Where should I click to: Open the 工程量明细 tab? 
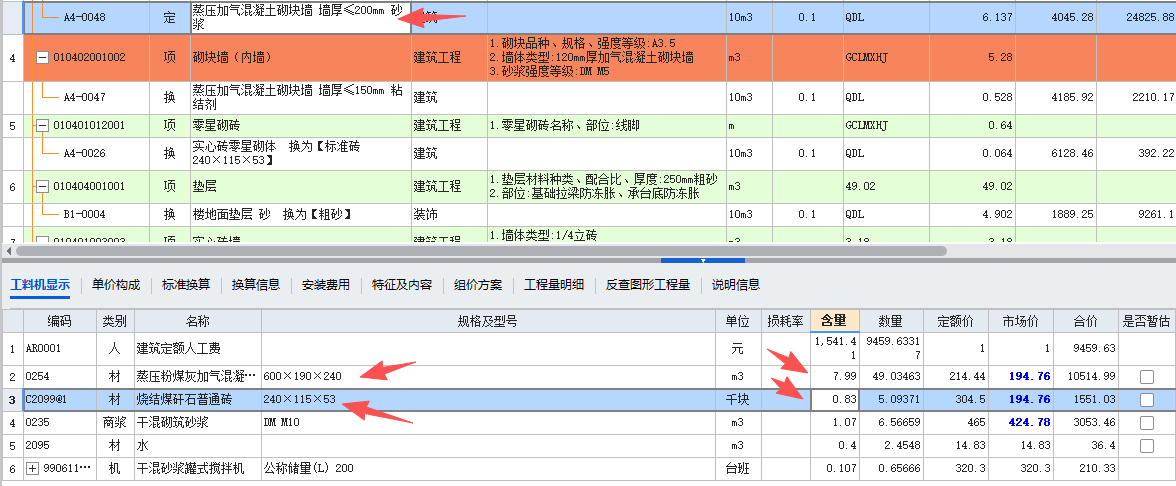(554, 285)
